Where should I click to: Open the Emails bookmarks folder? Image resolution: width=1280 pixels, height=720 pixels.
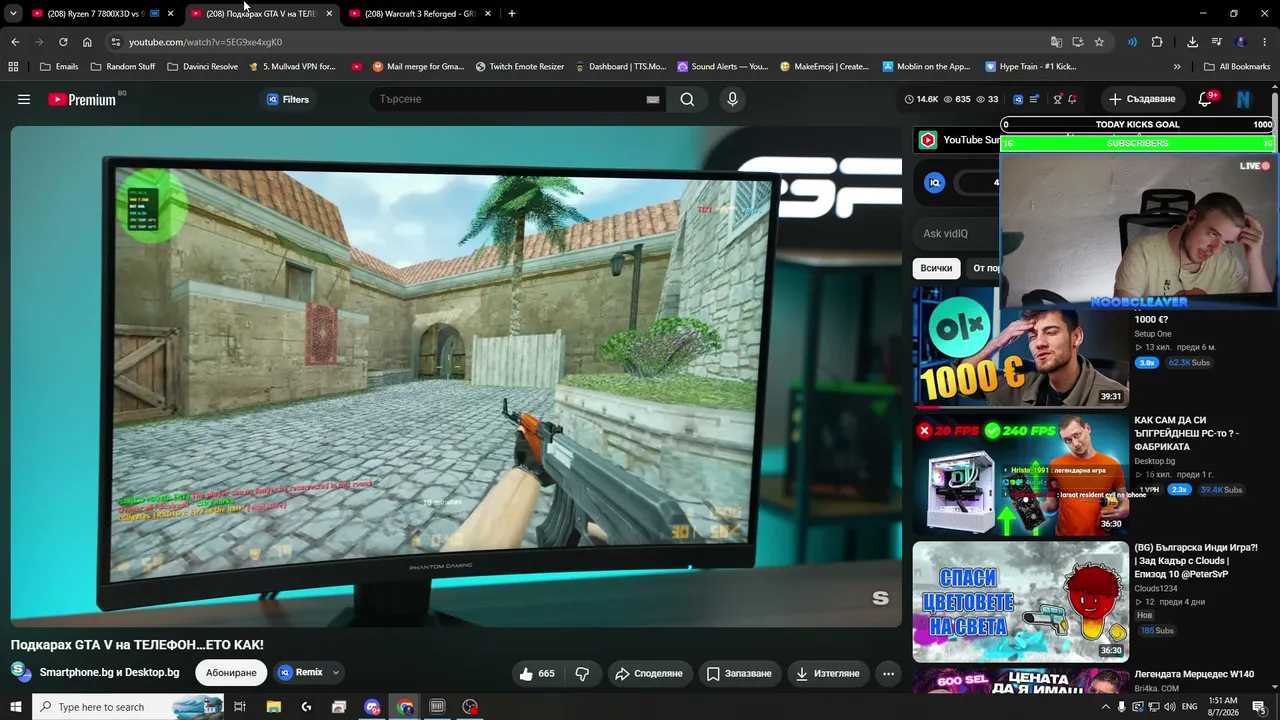(58, 67)
